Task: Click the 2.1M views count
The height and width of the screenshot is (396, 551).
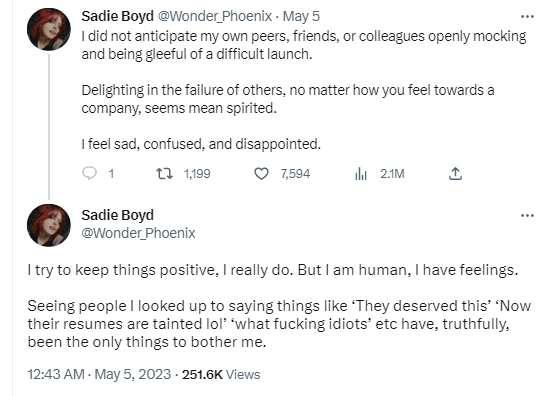Action: tap(392, 174)
